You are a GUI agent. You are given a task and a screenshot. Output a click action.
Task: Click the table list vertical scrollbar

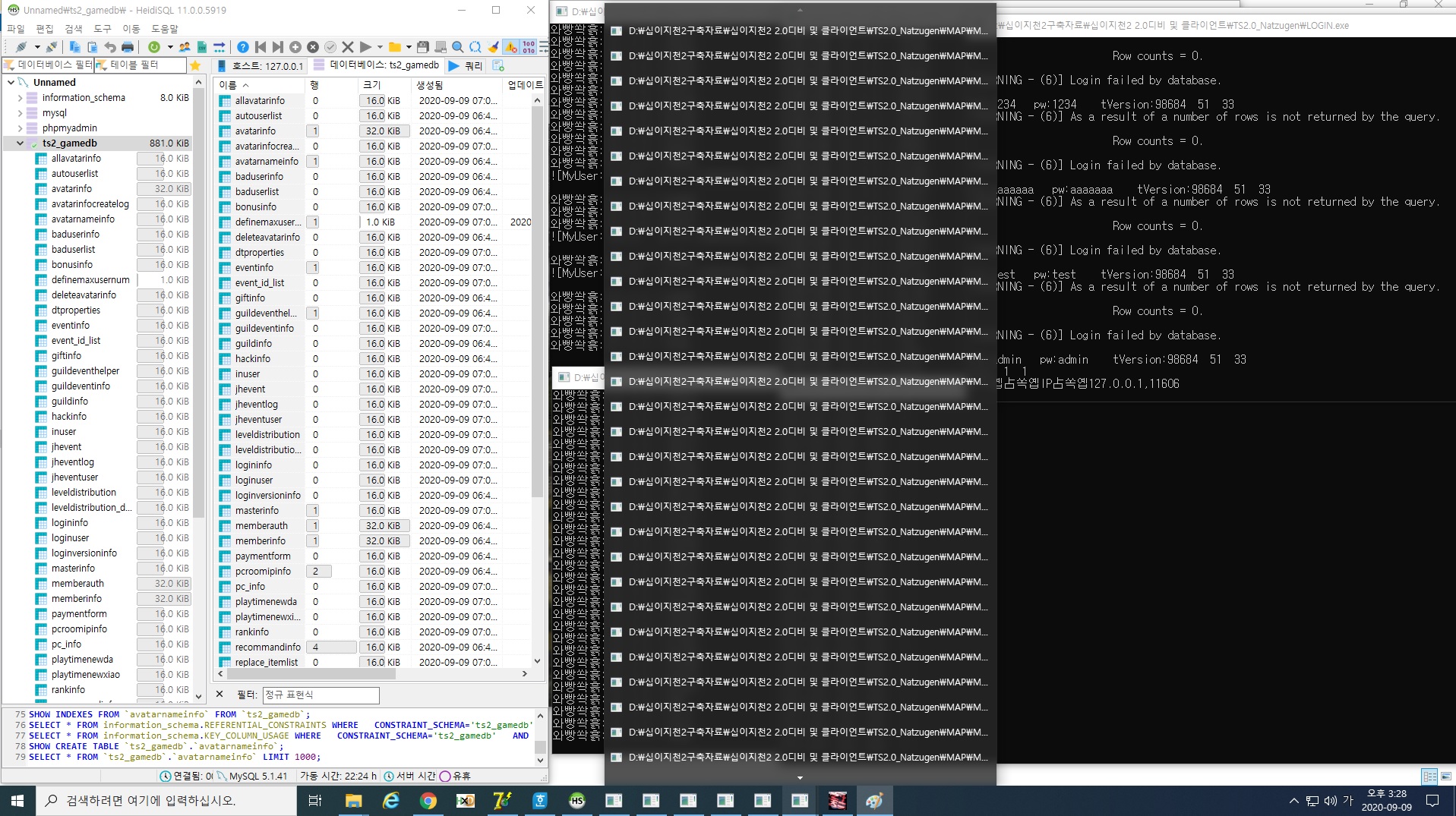click(537, 380)
